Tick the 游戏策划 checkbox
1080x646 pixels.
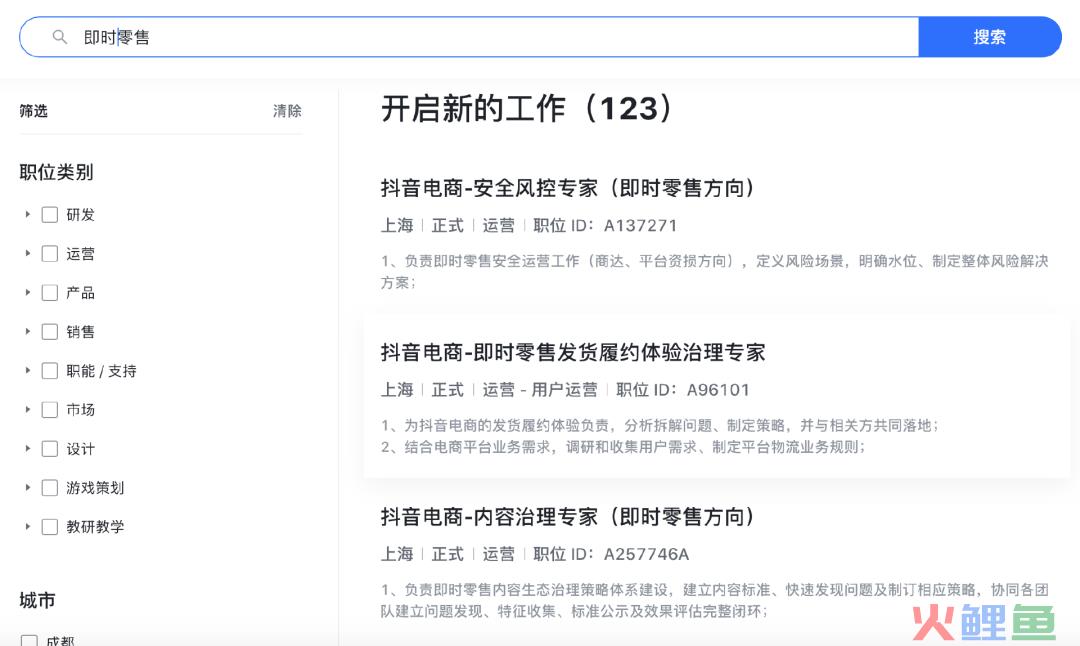(50, 488)
